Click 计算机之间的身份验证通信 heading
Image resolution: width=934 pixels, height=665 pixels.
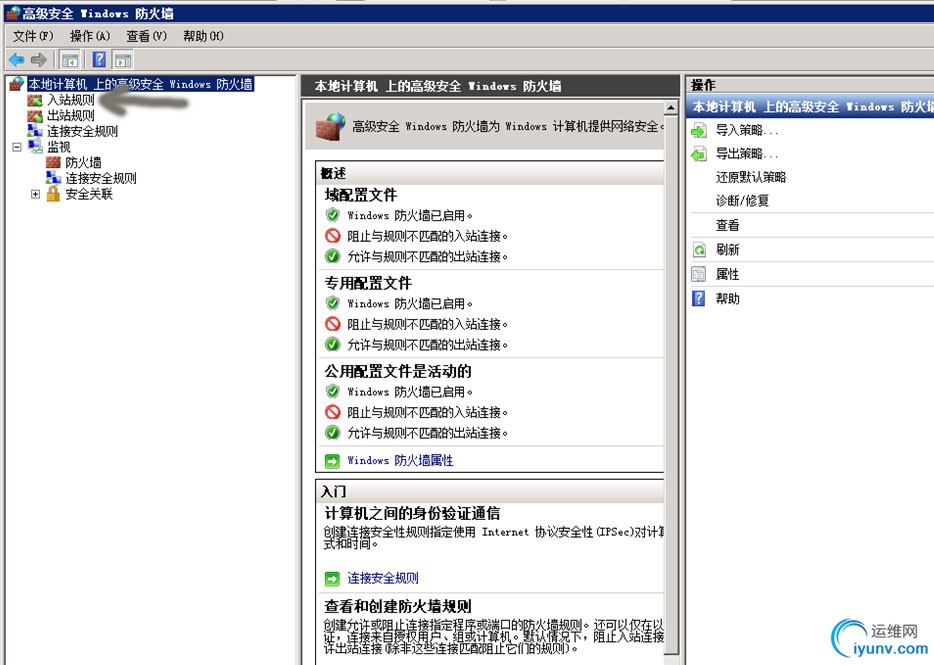[x=412, y=513]
